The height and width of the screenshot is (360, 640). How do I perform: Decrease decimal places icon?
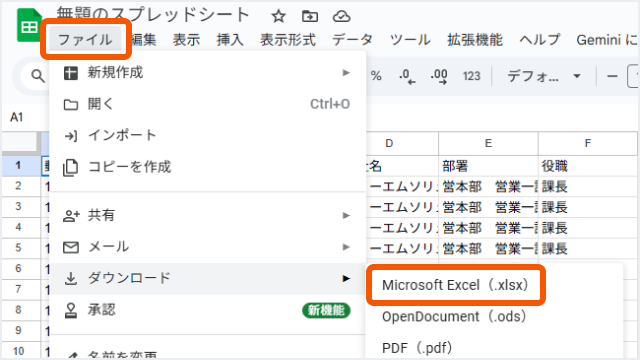(x=407, y=76)
